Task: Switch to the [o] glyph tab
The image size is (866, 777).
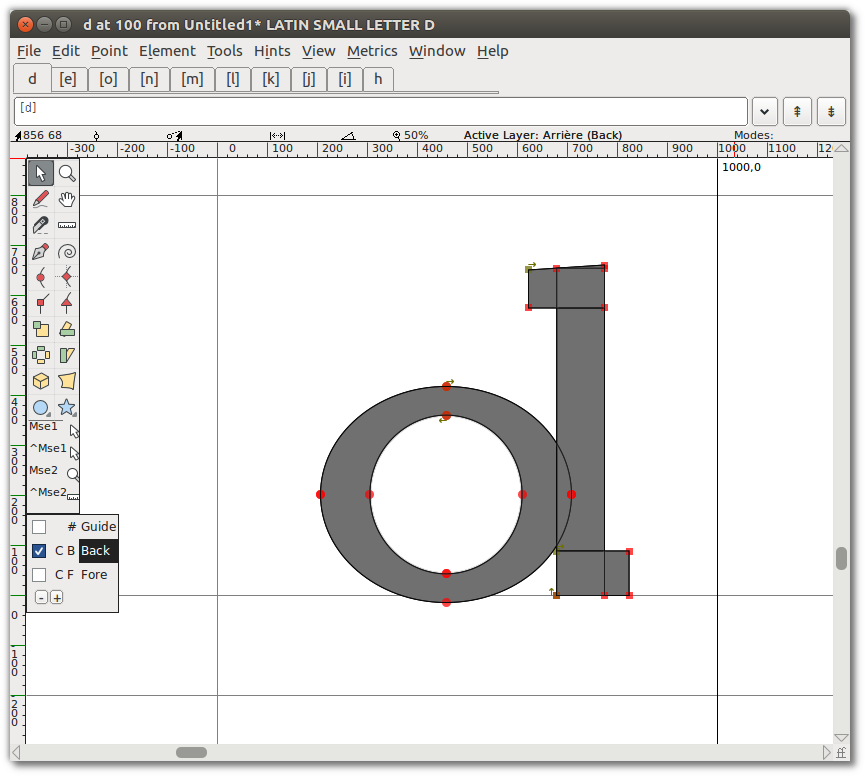Action: click(x=108, y=79)
